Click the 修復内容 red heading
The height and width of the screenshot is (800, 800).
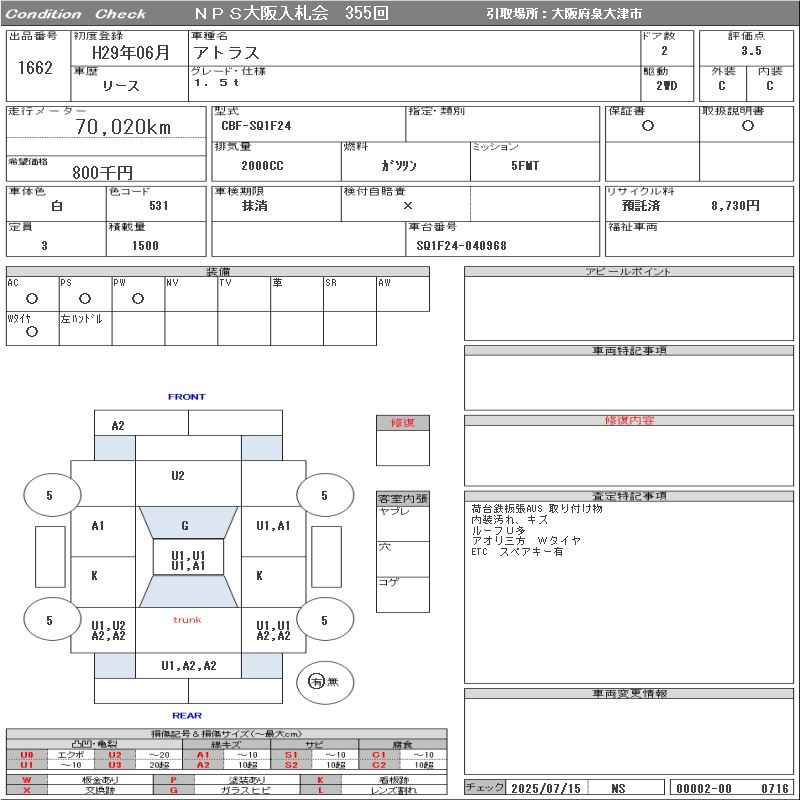[629, 421]
